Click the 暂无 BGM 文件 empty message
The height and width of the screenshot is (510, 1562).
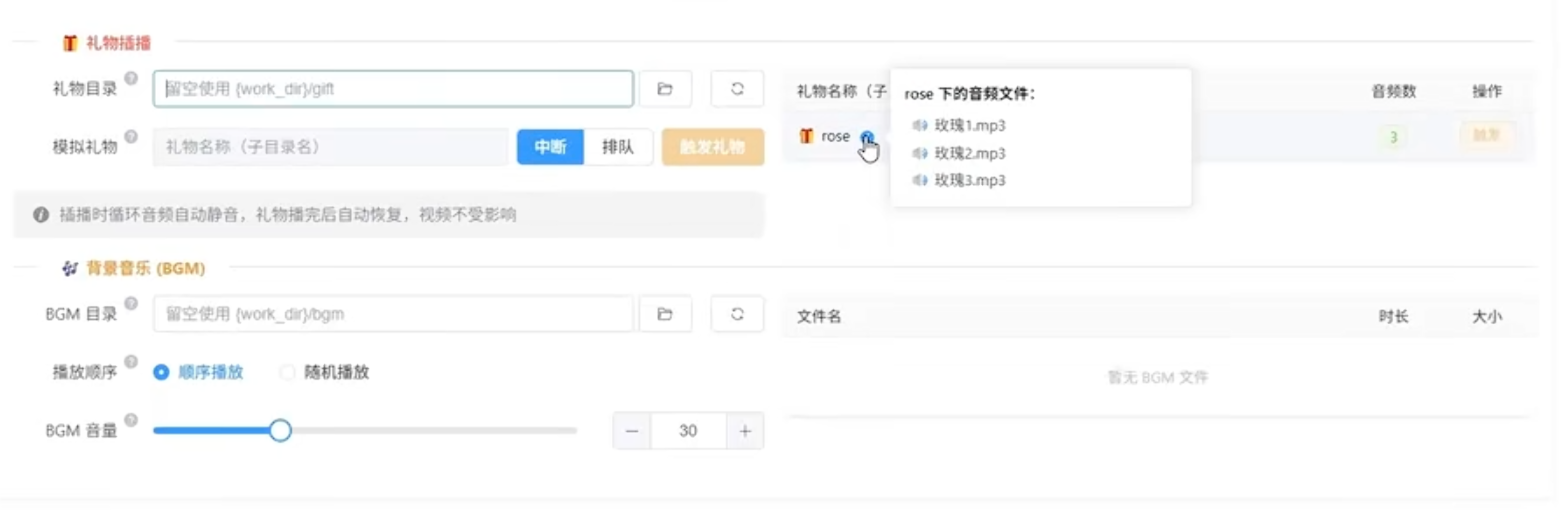click(x=1158, y=377)
